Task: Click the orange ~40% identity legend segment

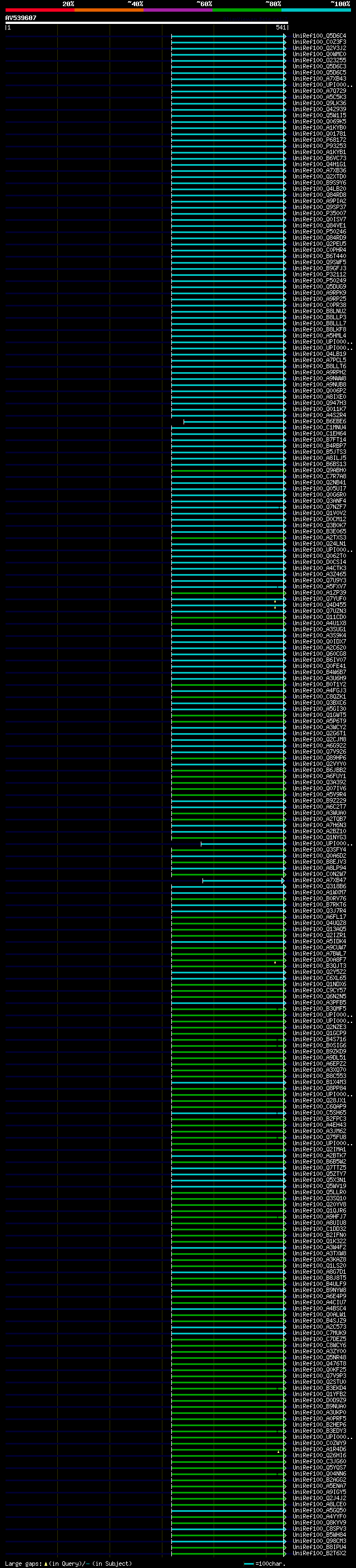Action: pyautogui.click(x=109, y=10)
